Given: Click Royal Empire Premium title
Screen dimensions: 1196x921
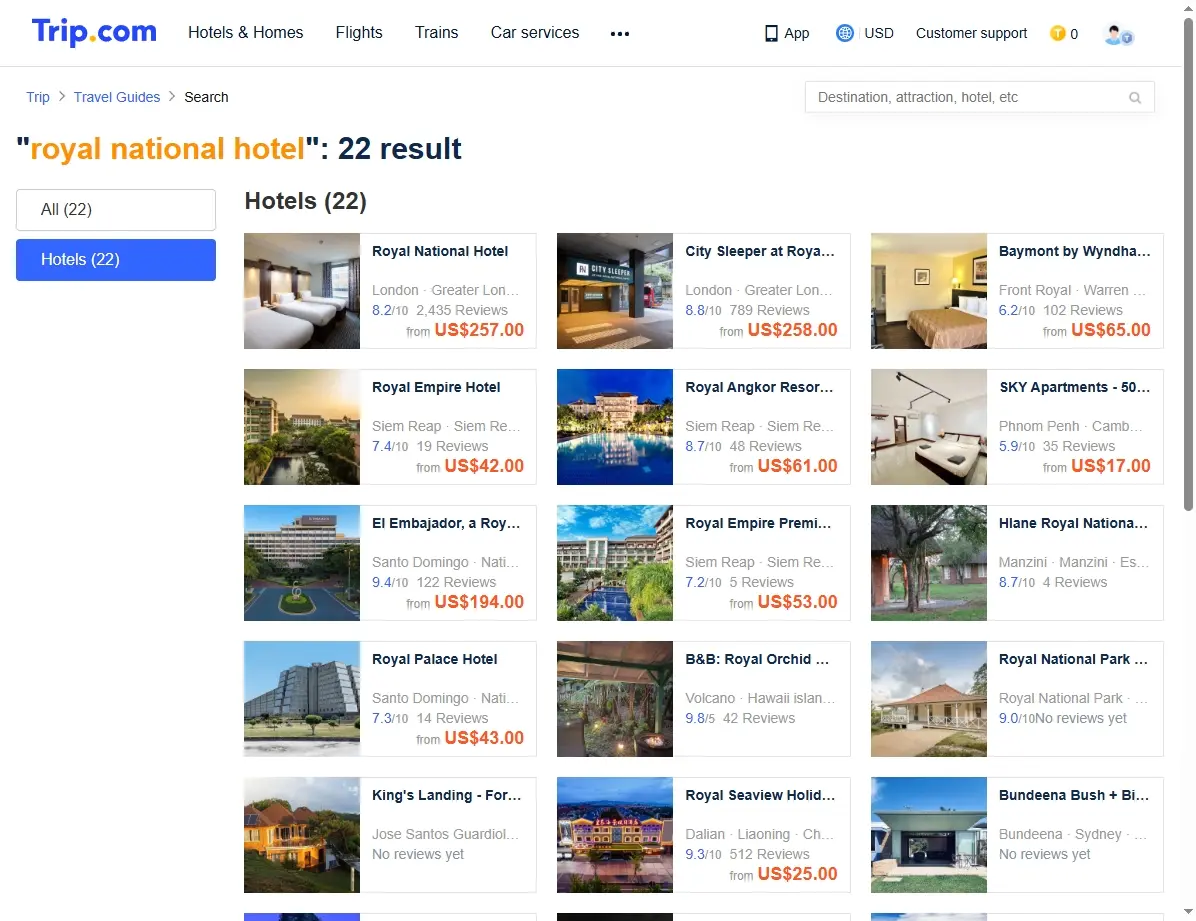Looking at the screenshot, I should [758, 523].
